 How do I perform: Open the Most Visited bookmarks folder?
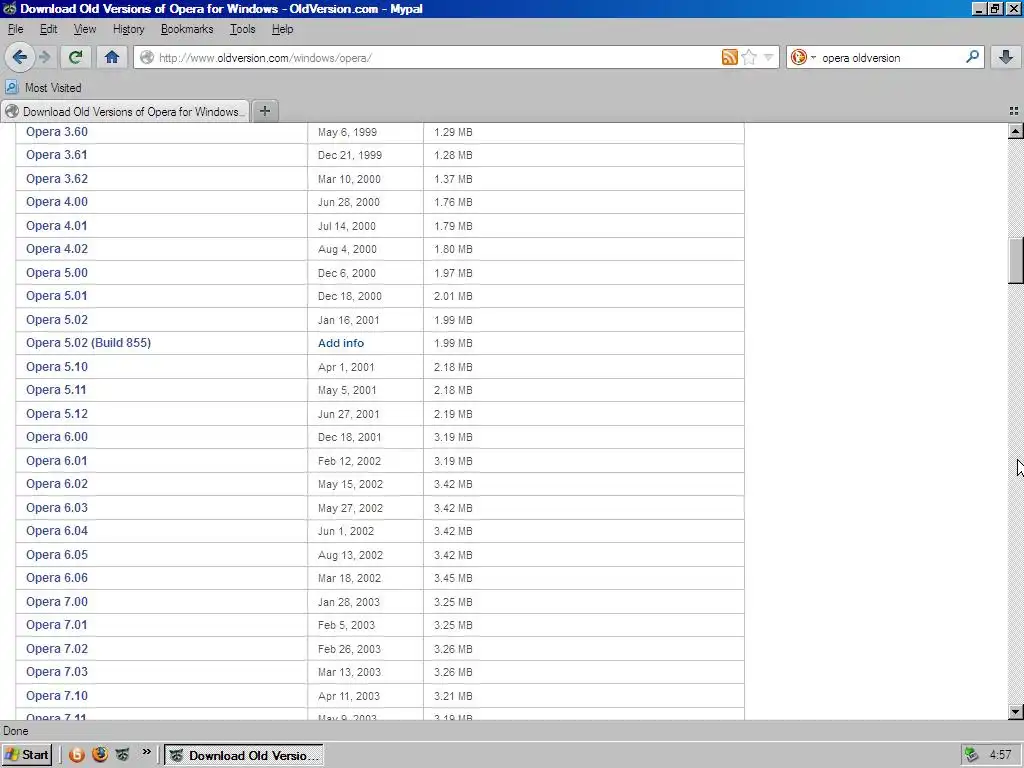pyautogui.click(x=44, y=88)
